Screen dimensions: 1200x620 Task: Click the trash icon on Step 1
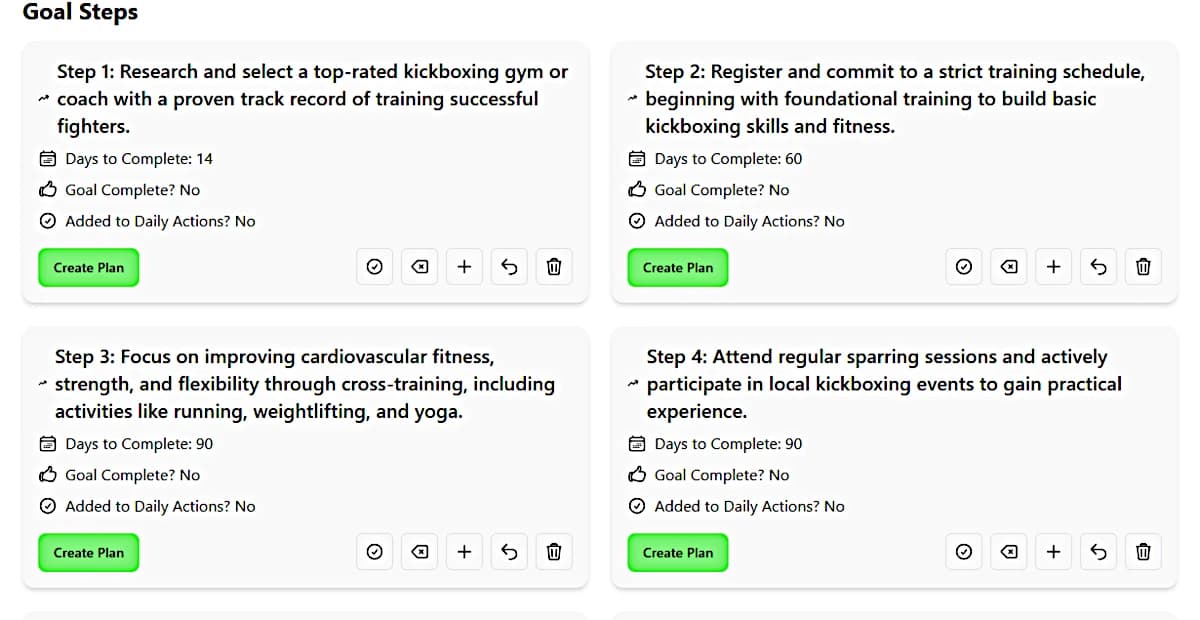point(554,267)
